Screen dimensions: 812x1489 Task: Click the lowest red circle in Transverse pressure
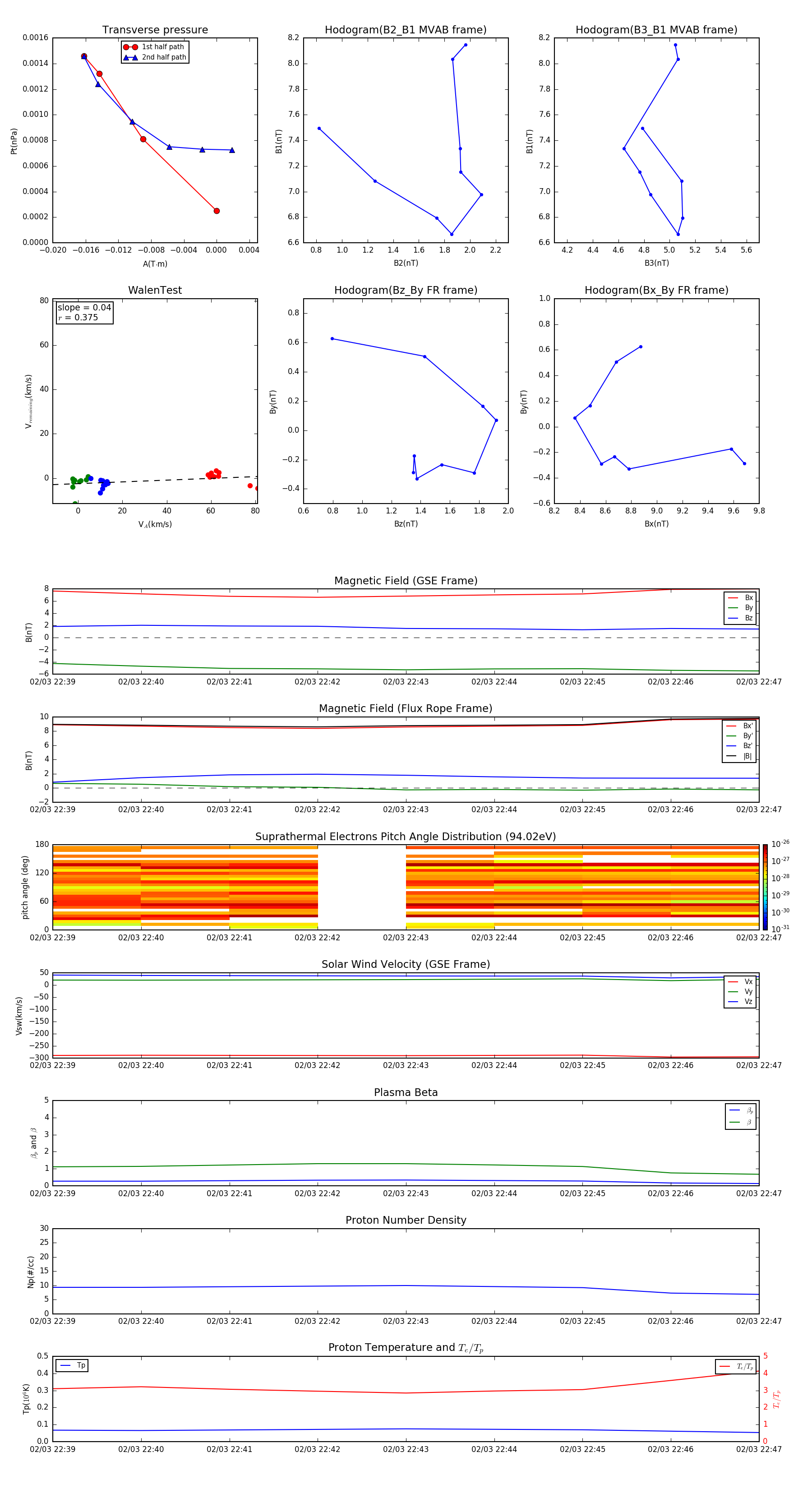[x=217, y=211]
